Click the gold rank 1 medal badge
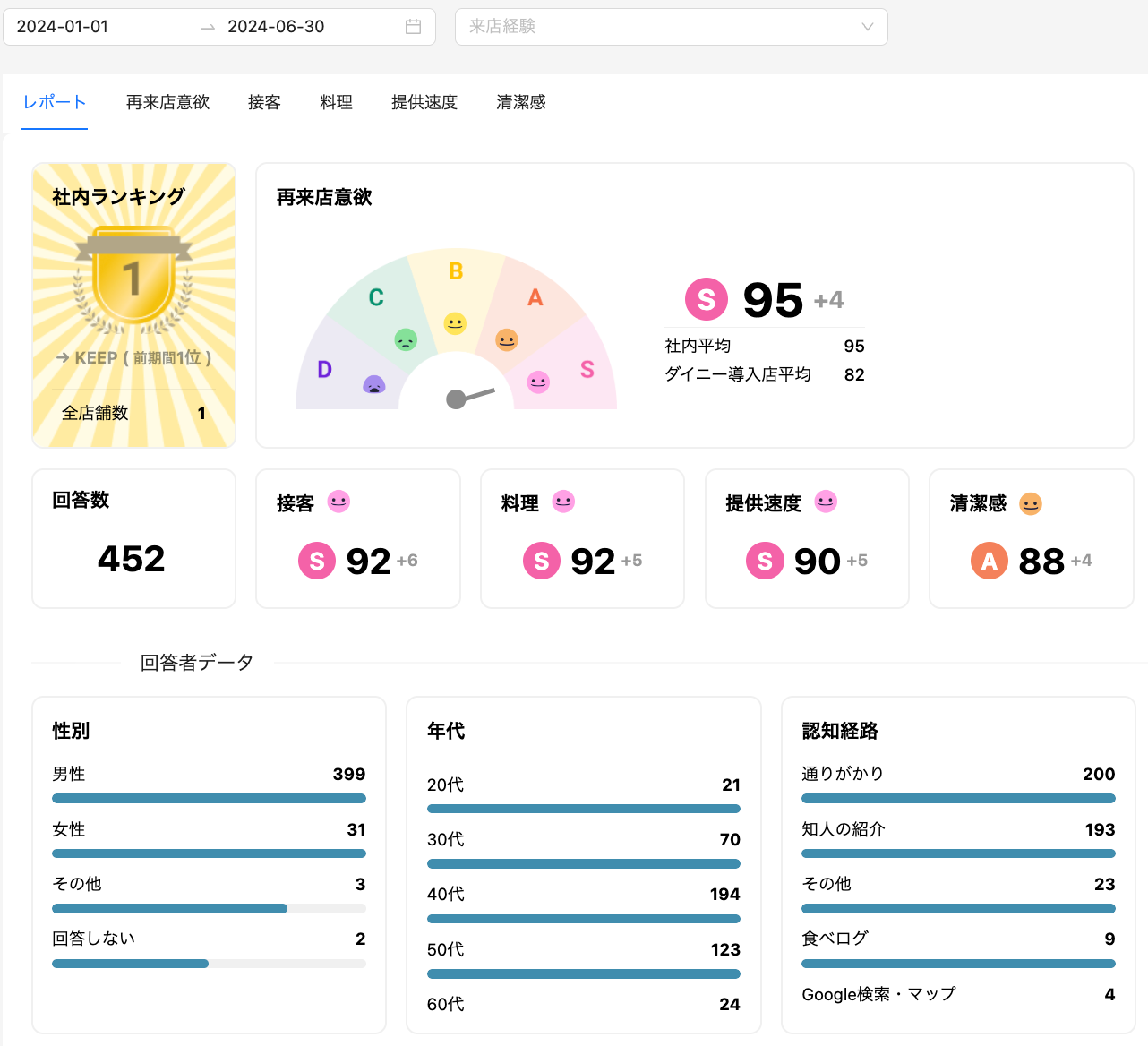The height and width of the screenshot is (1046, 1148). click(133, 279)
